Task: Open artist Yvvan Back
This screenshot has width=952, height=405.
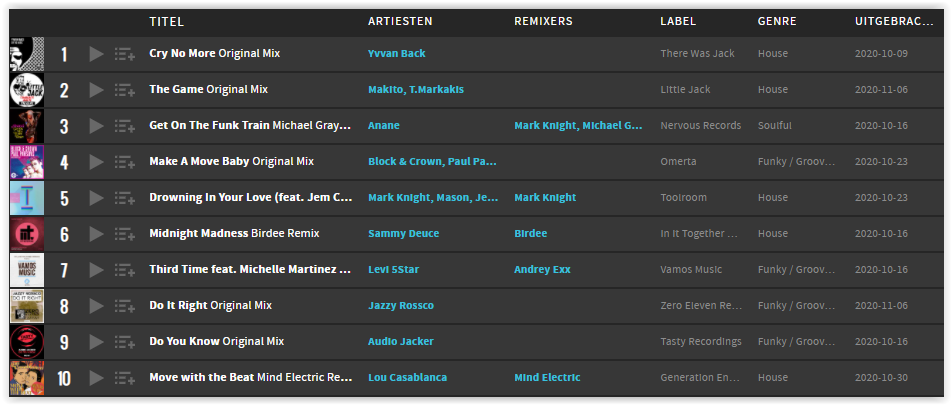Action: (x=396, y=53)
